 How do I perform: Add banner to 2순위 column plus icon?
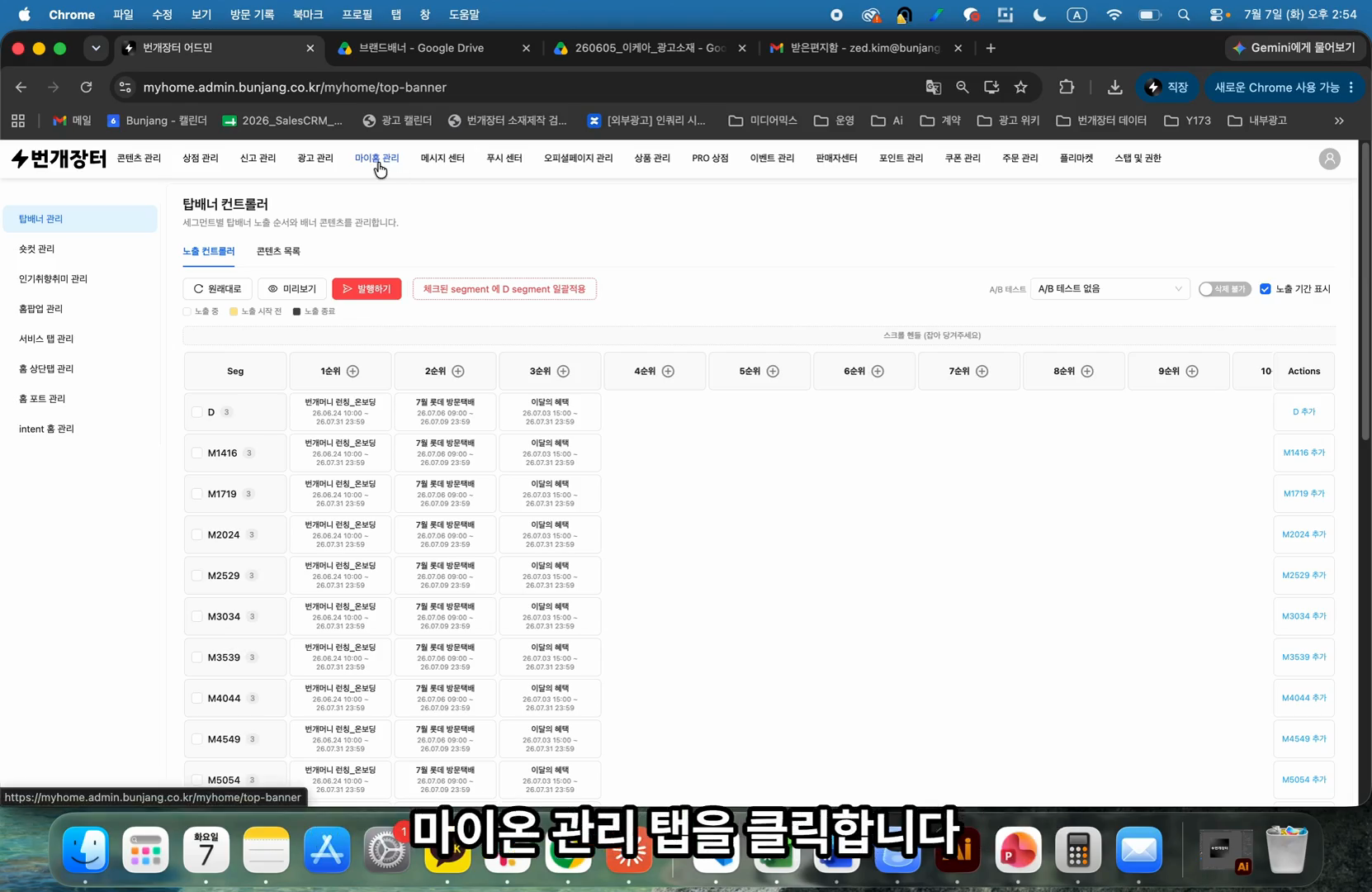[x=458, y=371]
